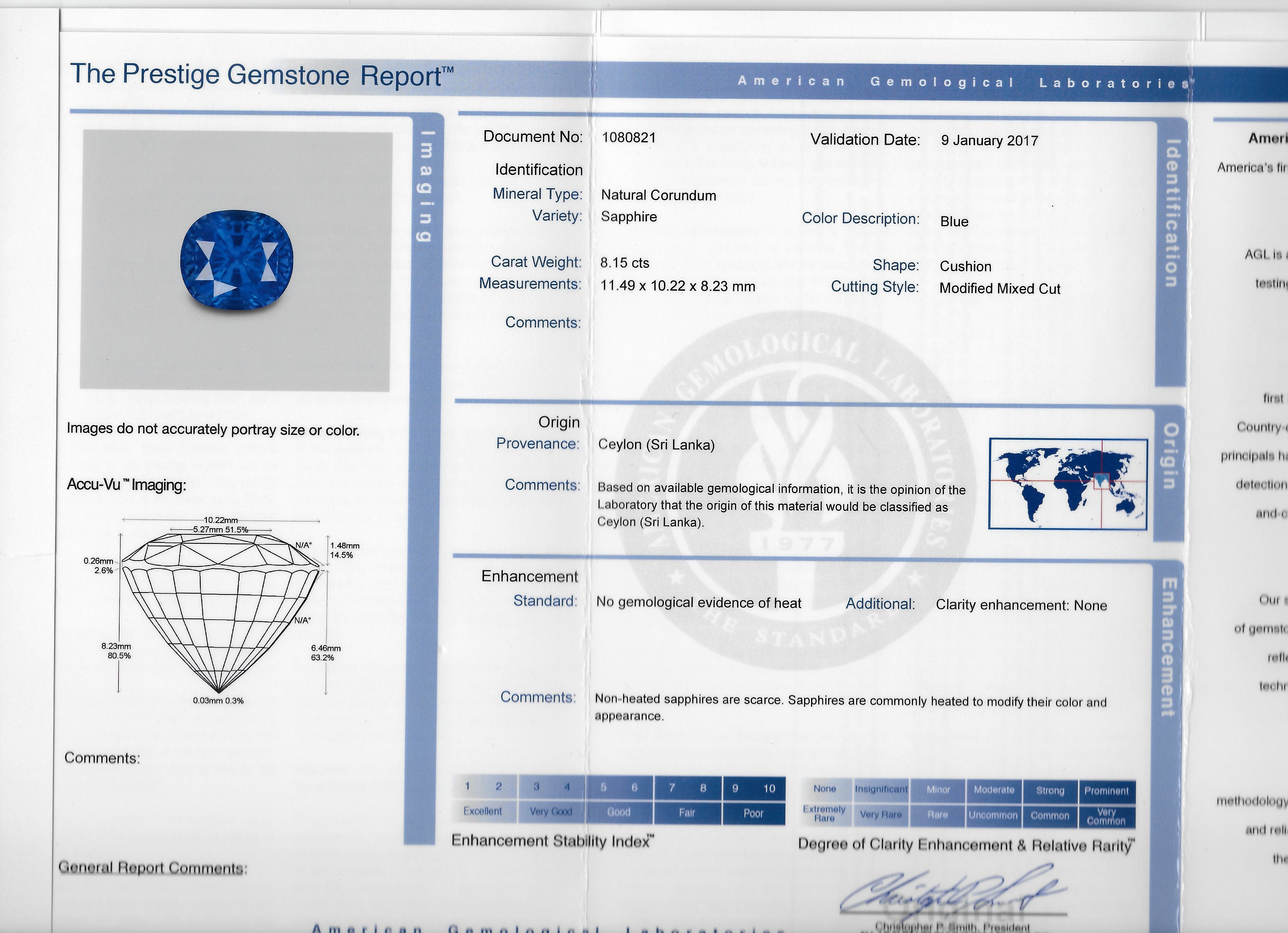
Task: Click "Degree of Clarity Enhancement & Relative Rarity" caption
Action: [x=967, y=845]
